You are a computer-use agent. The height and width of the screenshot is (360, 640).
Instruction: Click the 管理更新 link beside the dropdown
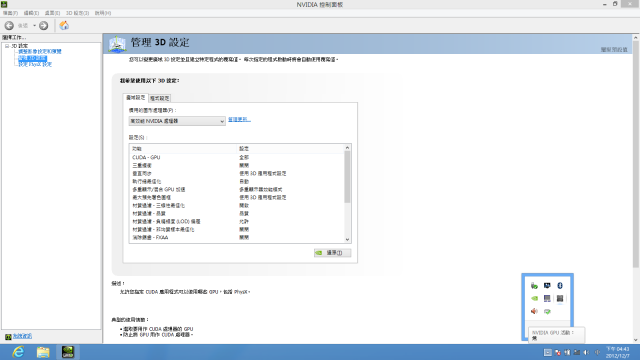pos(239,120)
